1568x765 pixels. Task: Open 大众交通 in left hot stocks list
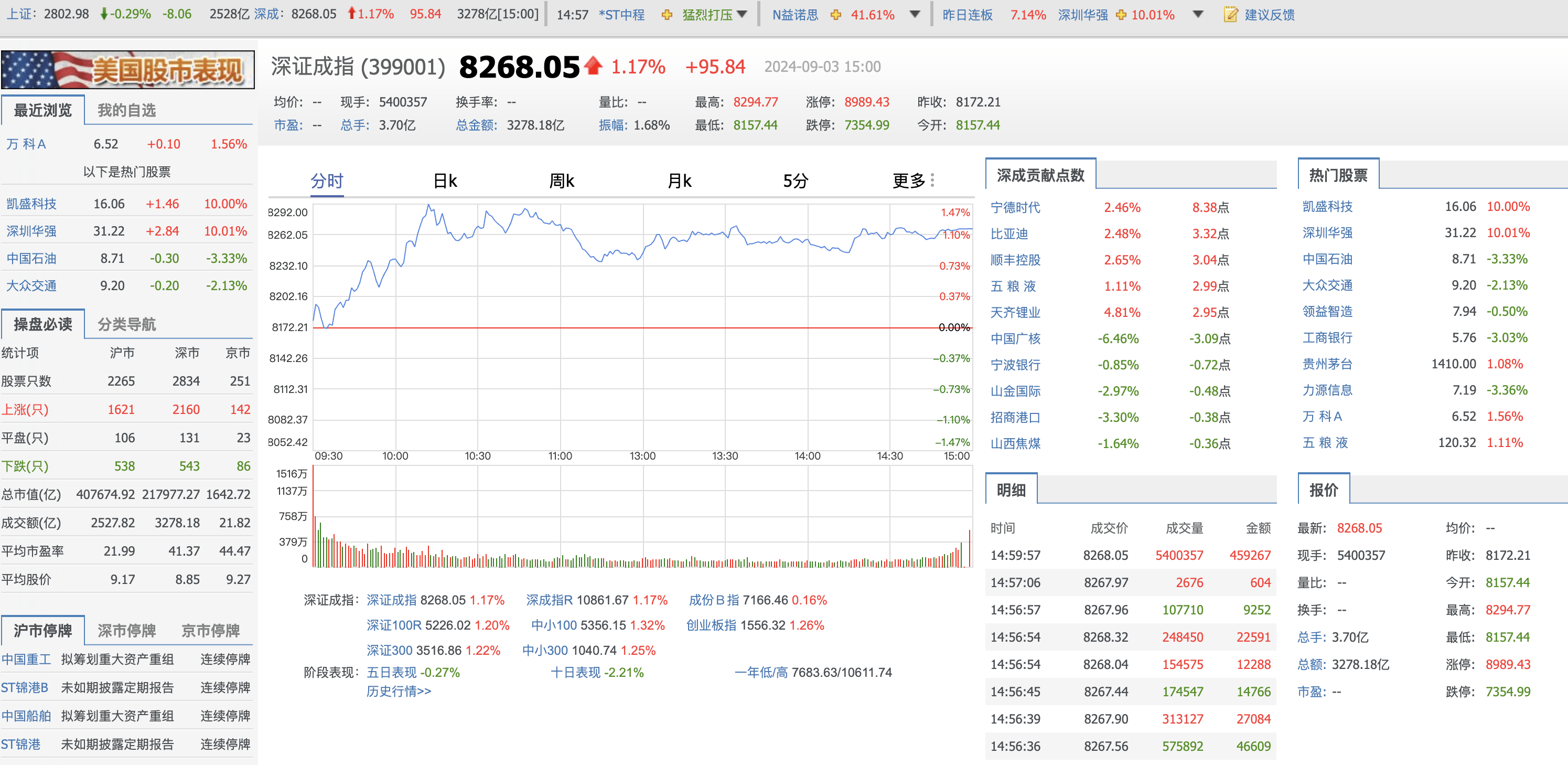click(x=31, y=285)
